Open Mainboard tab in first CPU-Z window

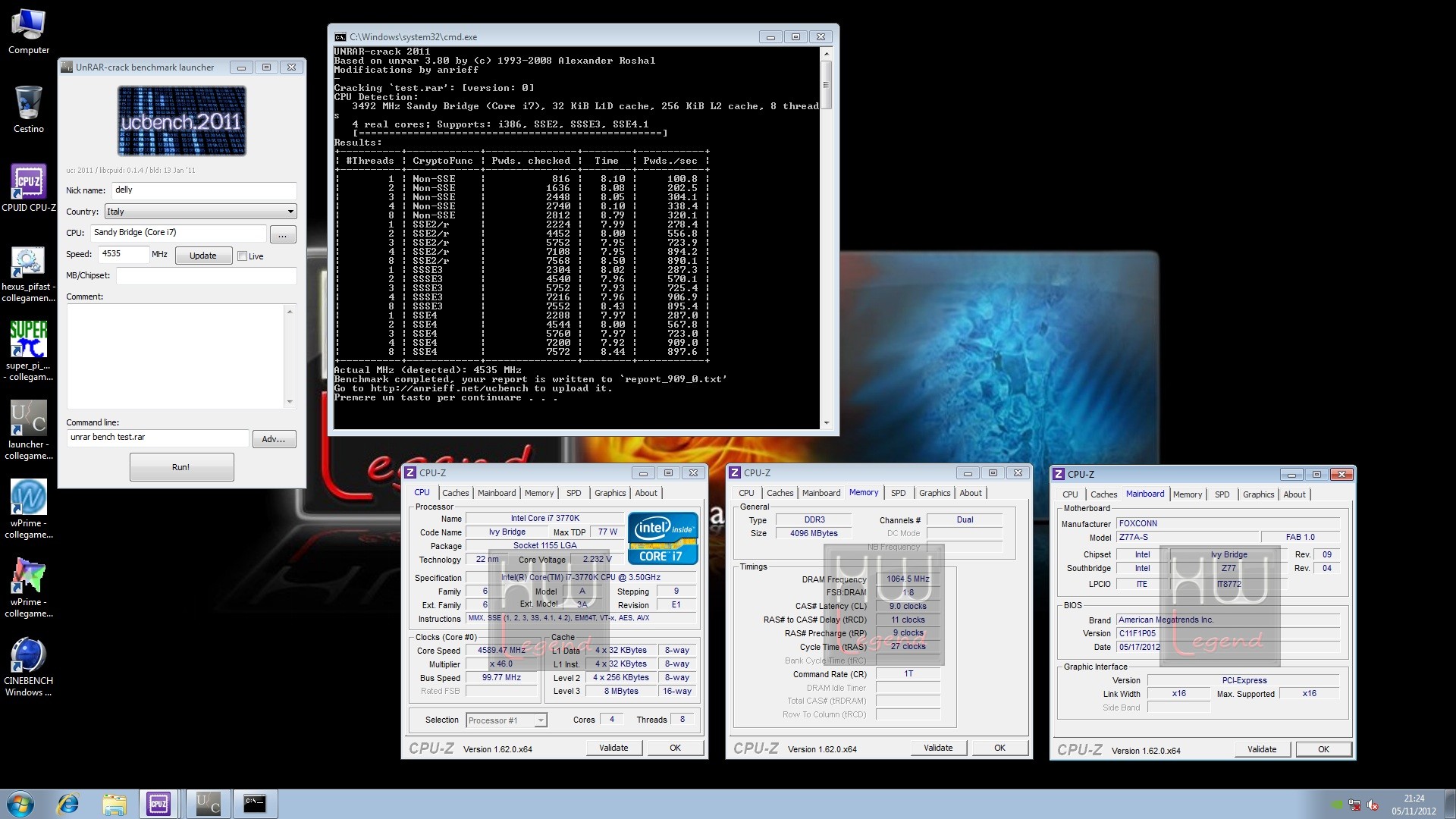[497, 493]
